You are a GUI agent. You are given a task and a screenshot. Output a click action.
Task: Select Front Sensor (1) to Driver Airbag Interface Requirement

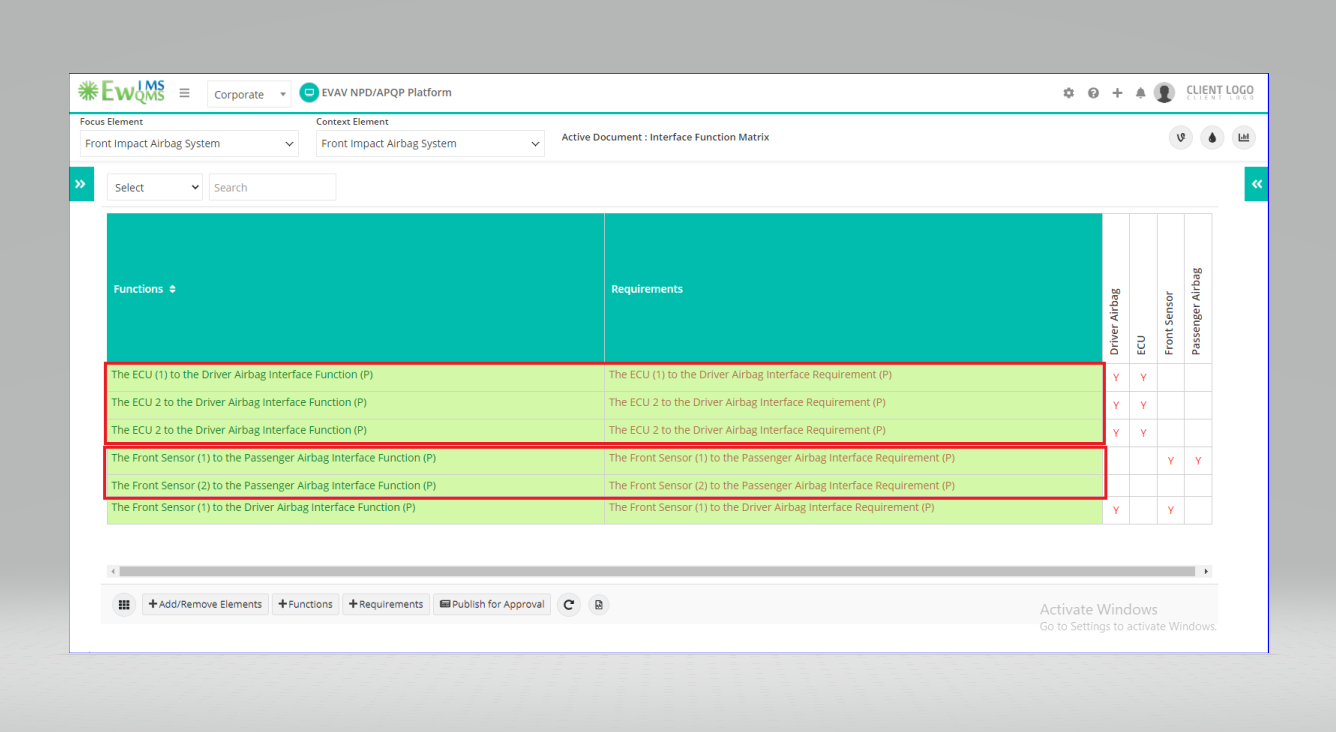771,508
